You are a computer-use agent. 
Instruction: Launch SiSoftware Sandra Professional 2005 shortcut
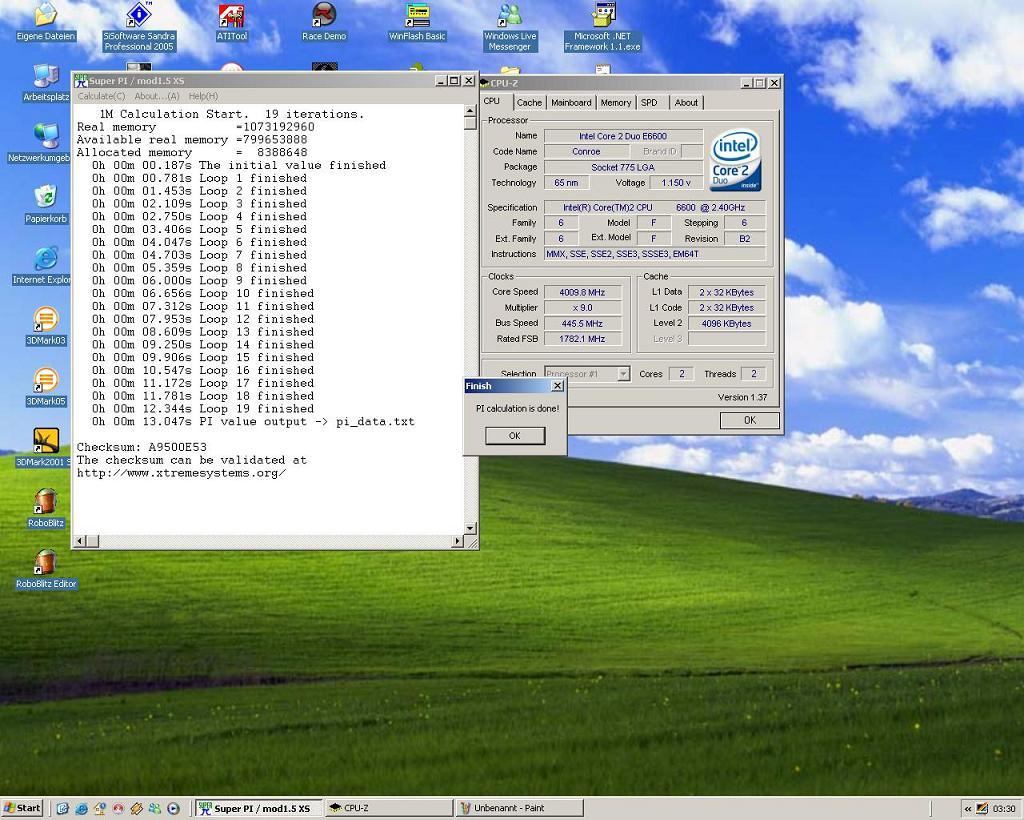138,26
